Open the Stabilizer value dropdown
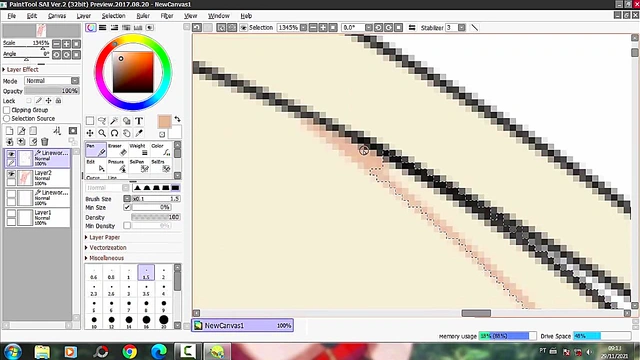 click(x=461, y=27)
